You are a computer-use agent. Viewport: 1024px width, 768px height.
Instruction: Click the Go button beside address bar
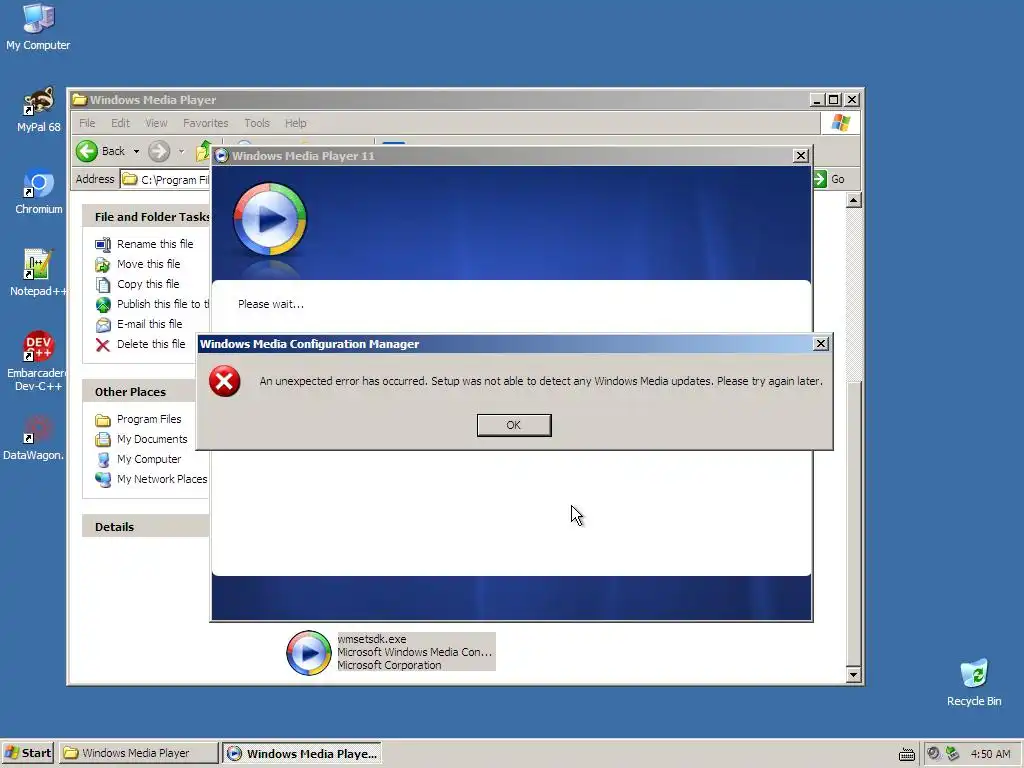coord(830,179)
